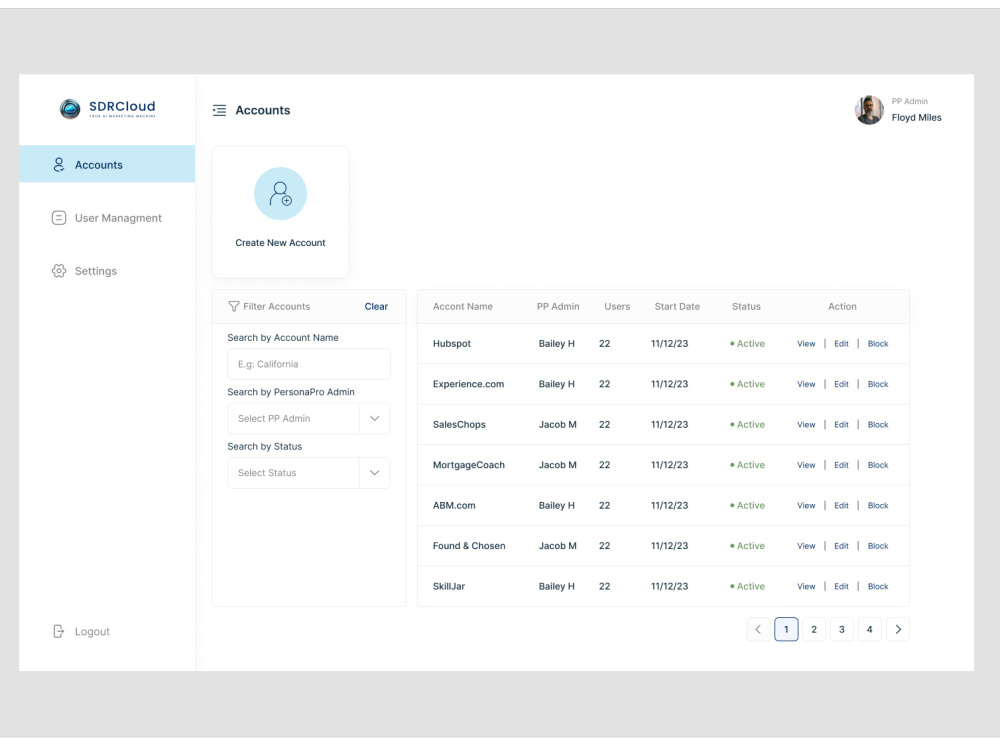Block the Experience.com account
Viewport: 1000px width, 750px height.
[878, 384]
